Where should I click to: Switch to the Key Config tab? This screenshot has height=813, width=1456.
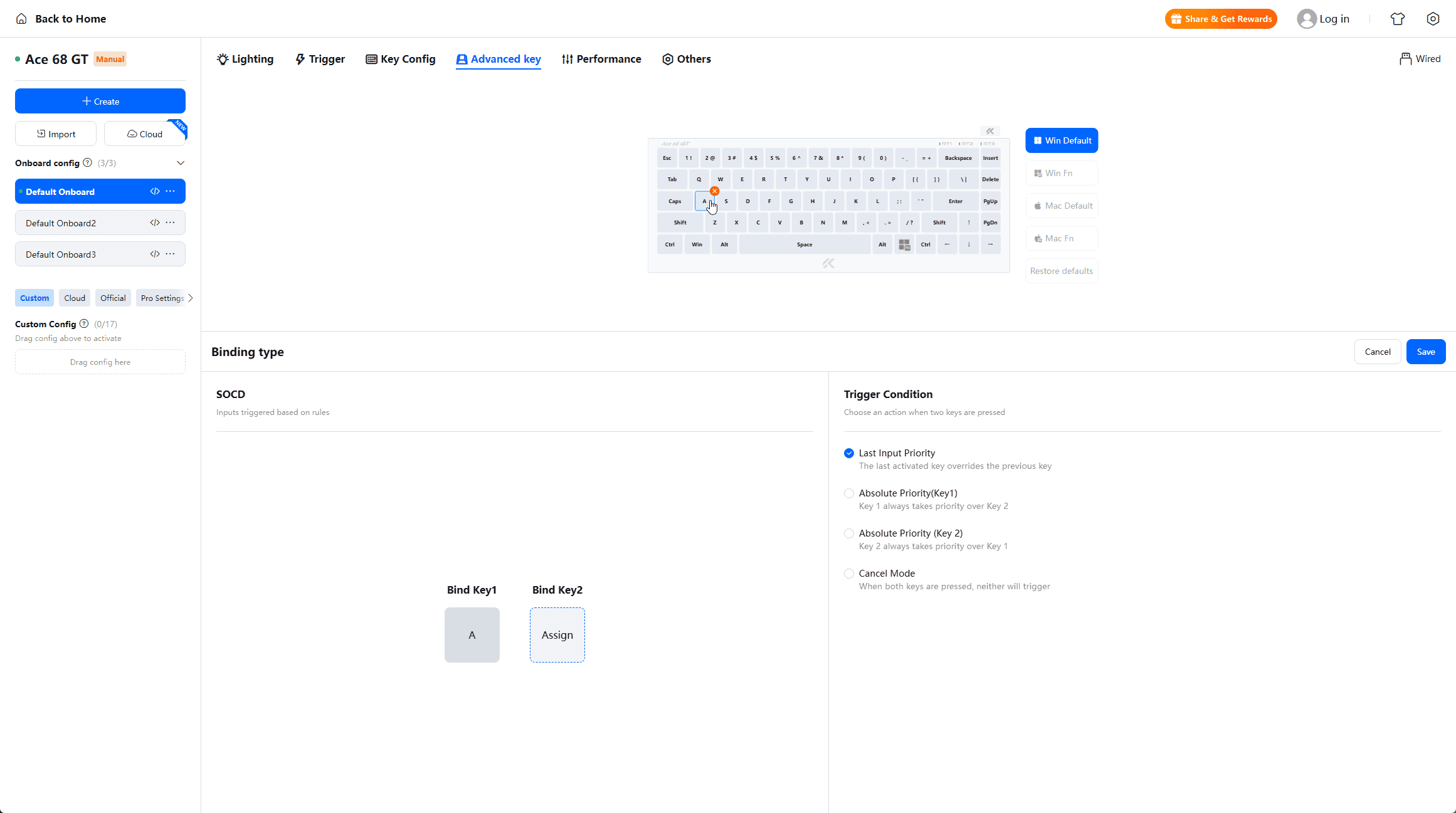(401, 59)
